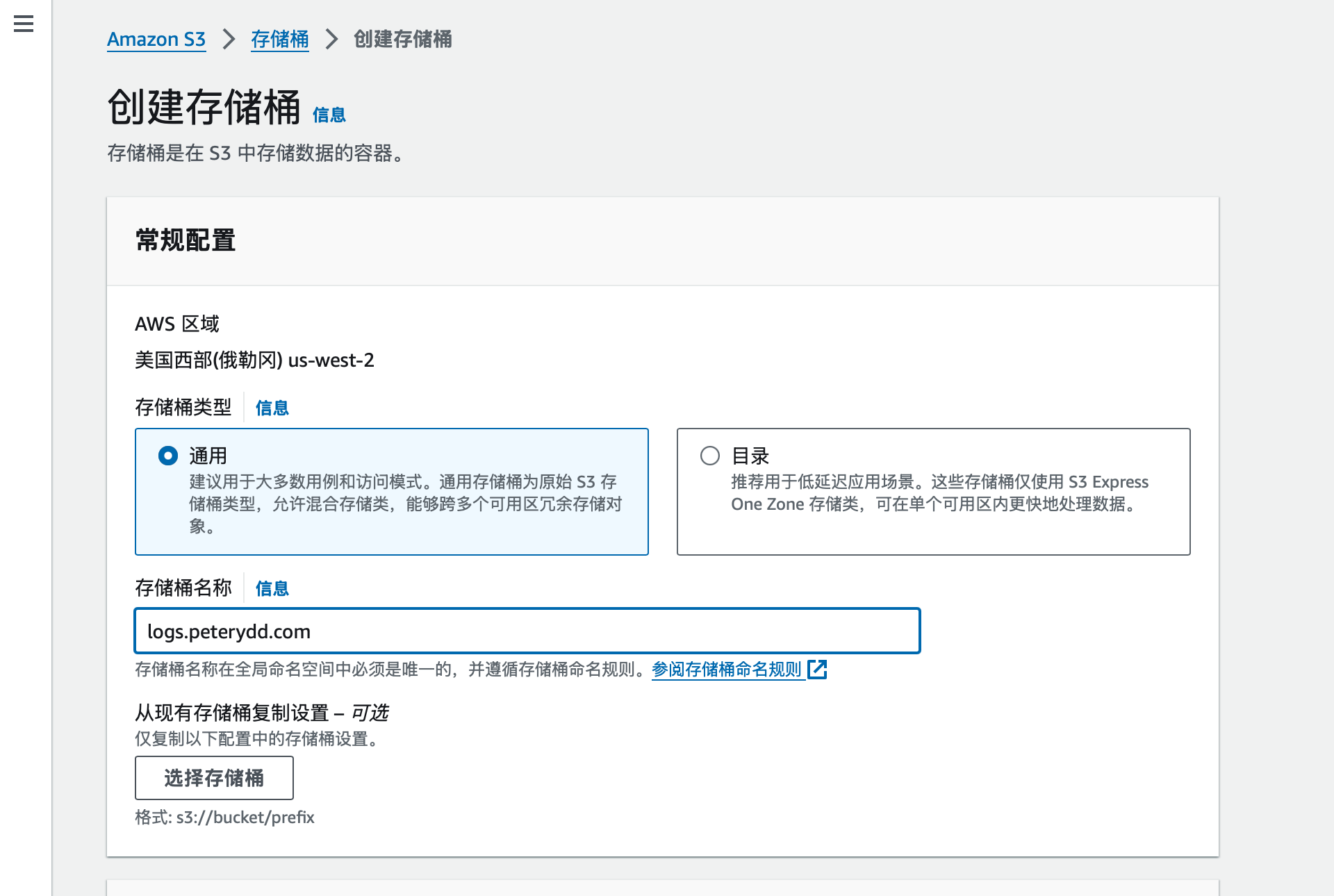
Task: Select the 通用 bucket type radio button
Action: [167, 456]
